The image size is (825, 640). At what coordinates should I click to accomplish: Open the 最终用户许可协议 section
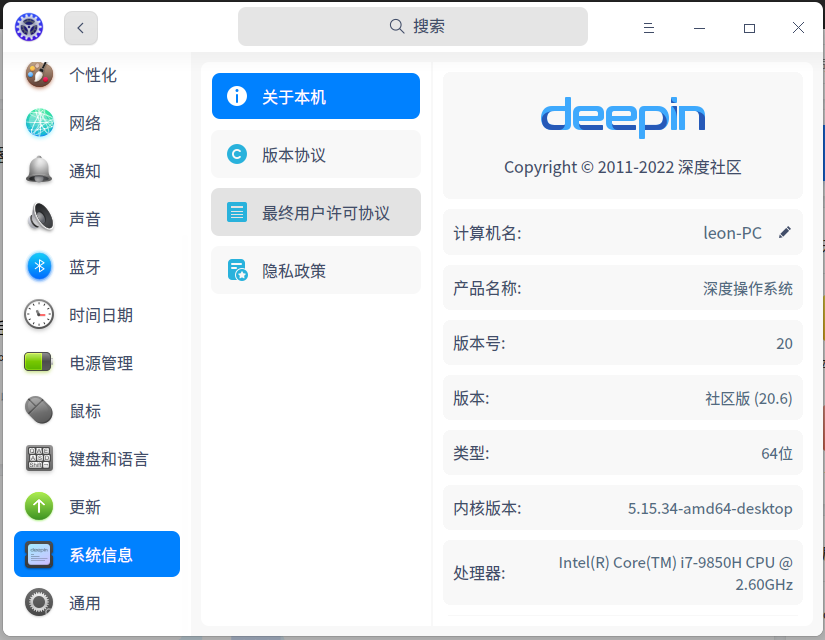pos(315,212)
